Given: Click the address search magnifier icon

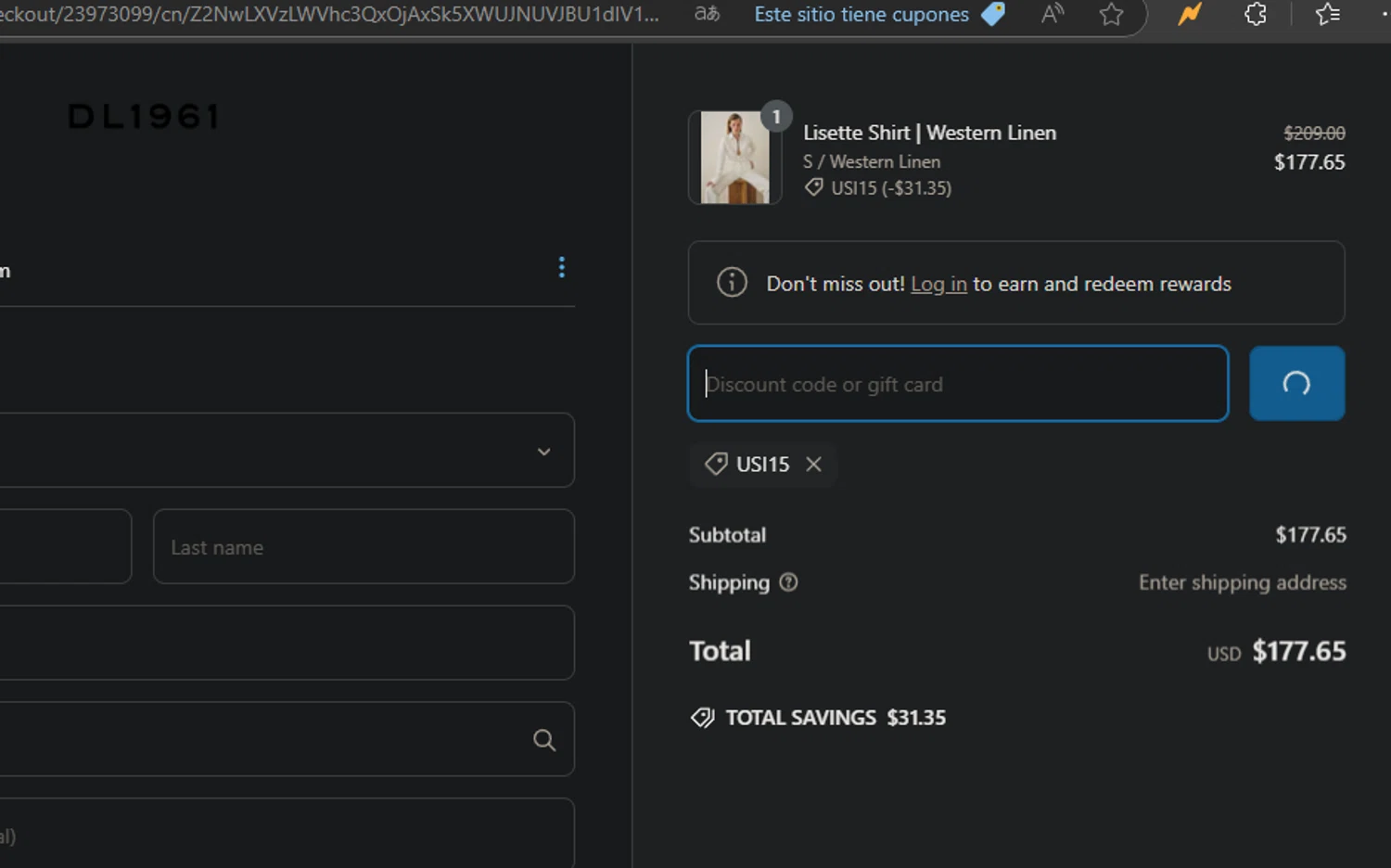Looking at the screenshot, I should (544, 740).
